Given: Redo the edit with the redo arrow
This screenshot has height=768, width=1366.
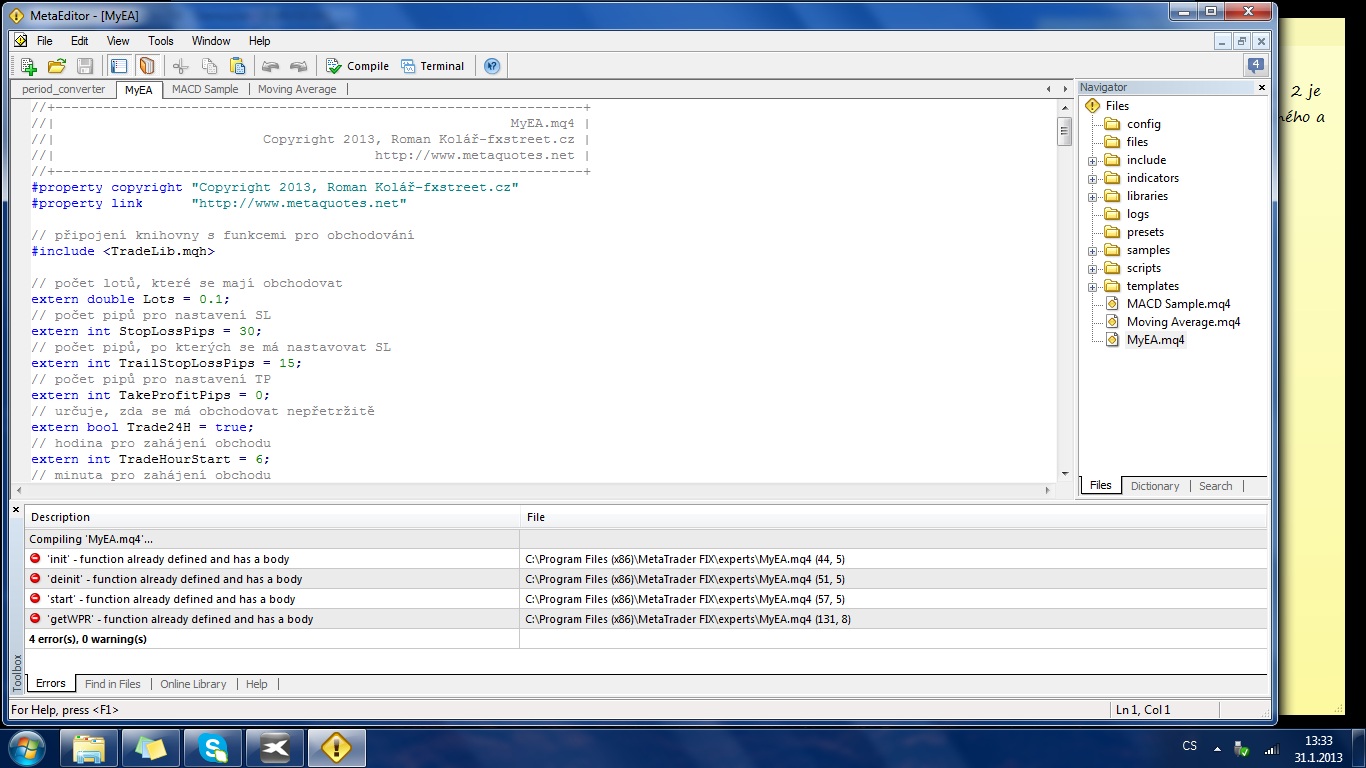Looking at the screenshot, I should pos(298,66).
